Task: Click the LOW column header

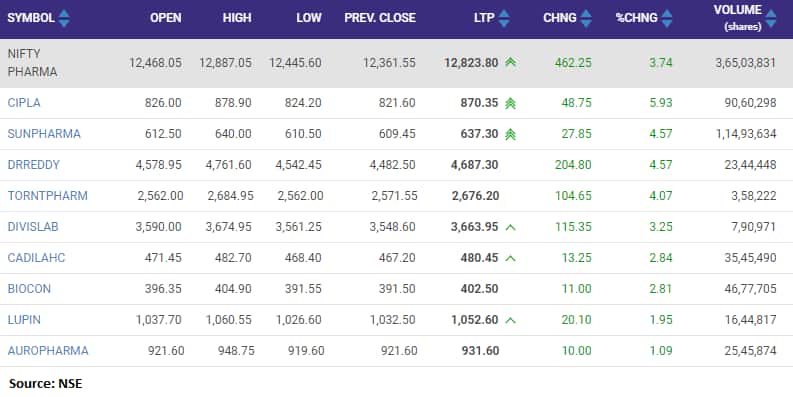Action: (309, 18)
